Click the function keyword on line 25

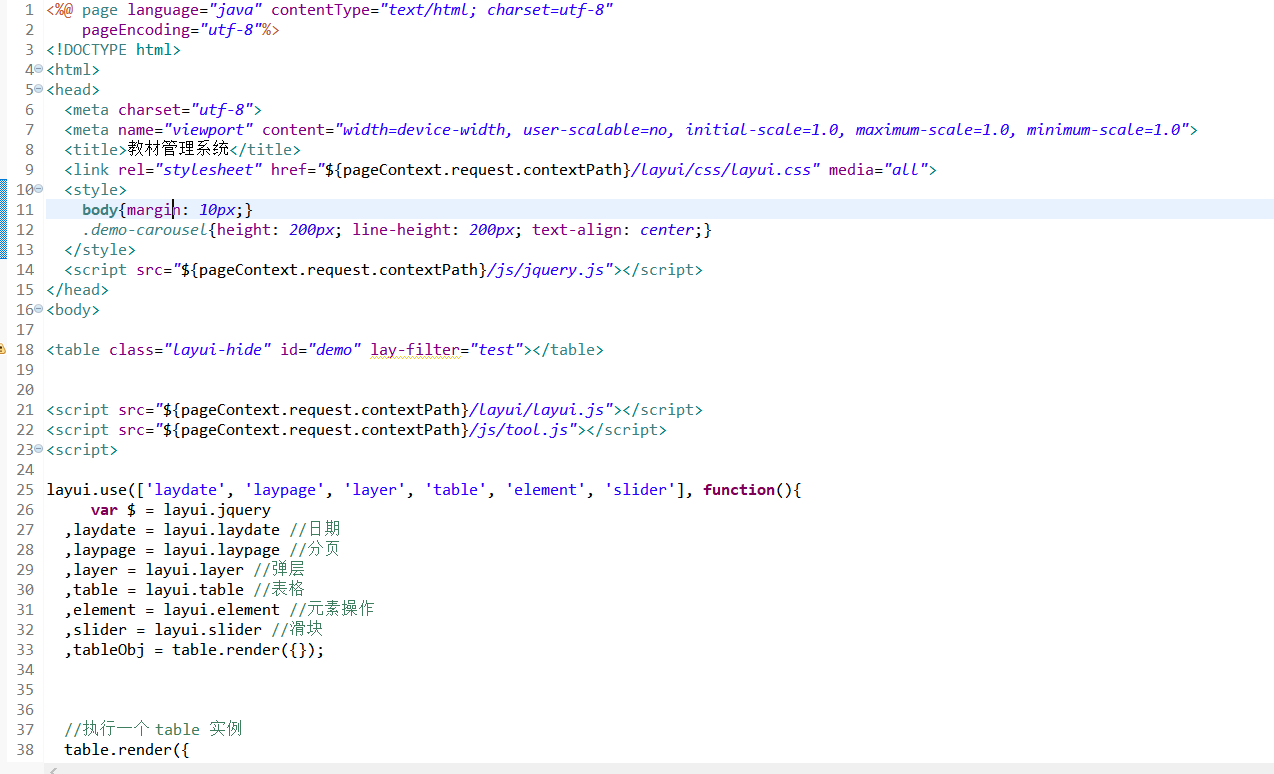pos(739,489)
